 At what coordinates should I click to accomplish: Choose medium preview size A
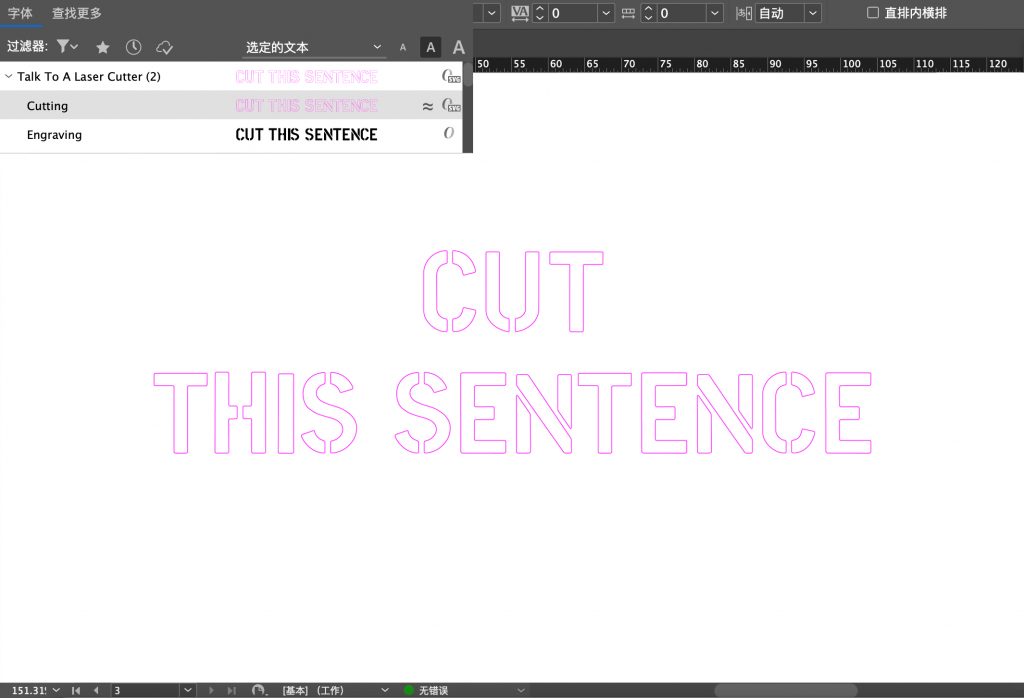[x=430, y=47]
